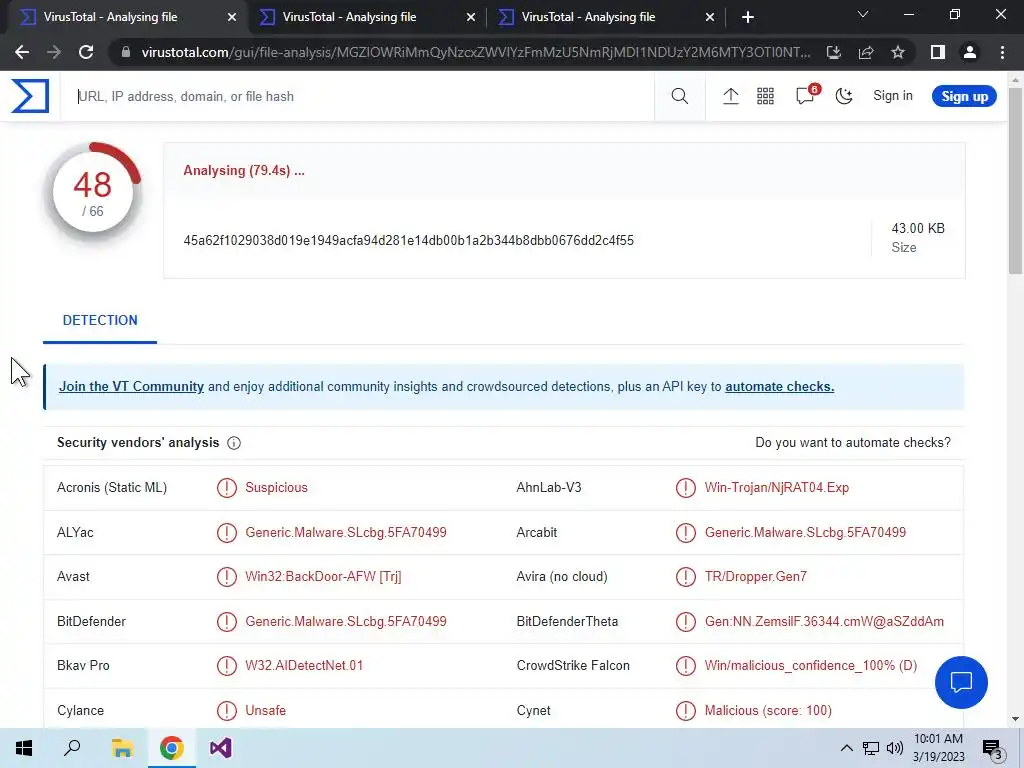Image resolution: width=1024 pixels, height=768 pixels.
Task: Click Avast Win32:BackDoor-AFW result
Action: point(323,577)
